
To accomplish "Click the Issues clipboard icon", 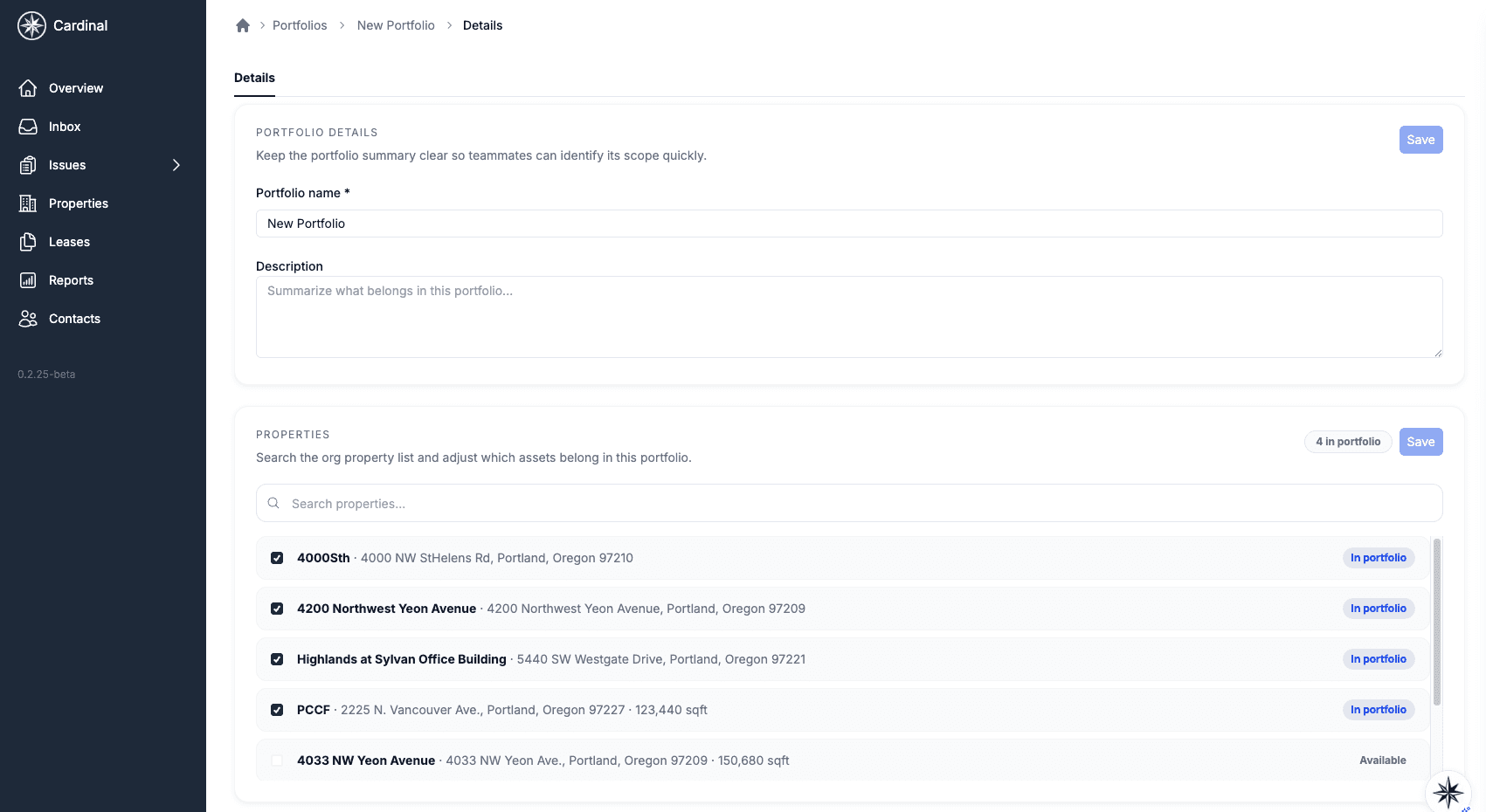I will pos(28,165).
